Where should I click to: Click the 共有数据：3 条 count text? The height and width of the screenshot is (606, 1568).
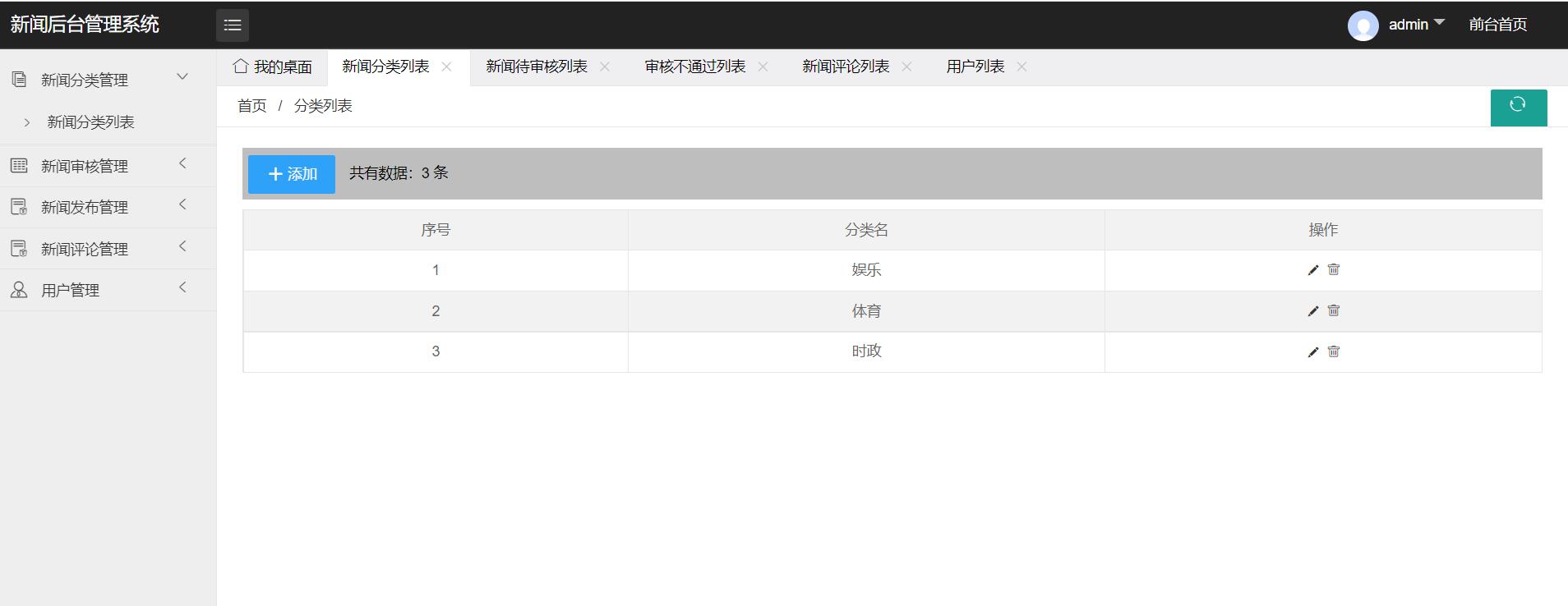(399, 173)
